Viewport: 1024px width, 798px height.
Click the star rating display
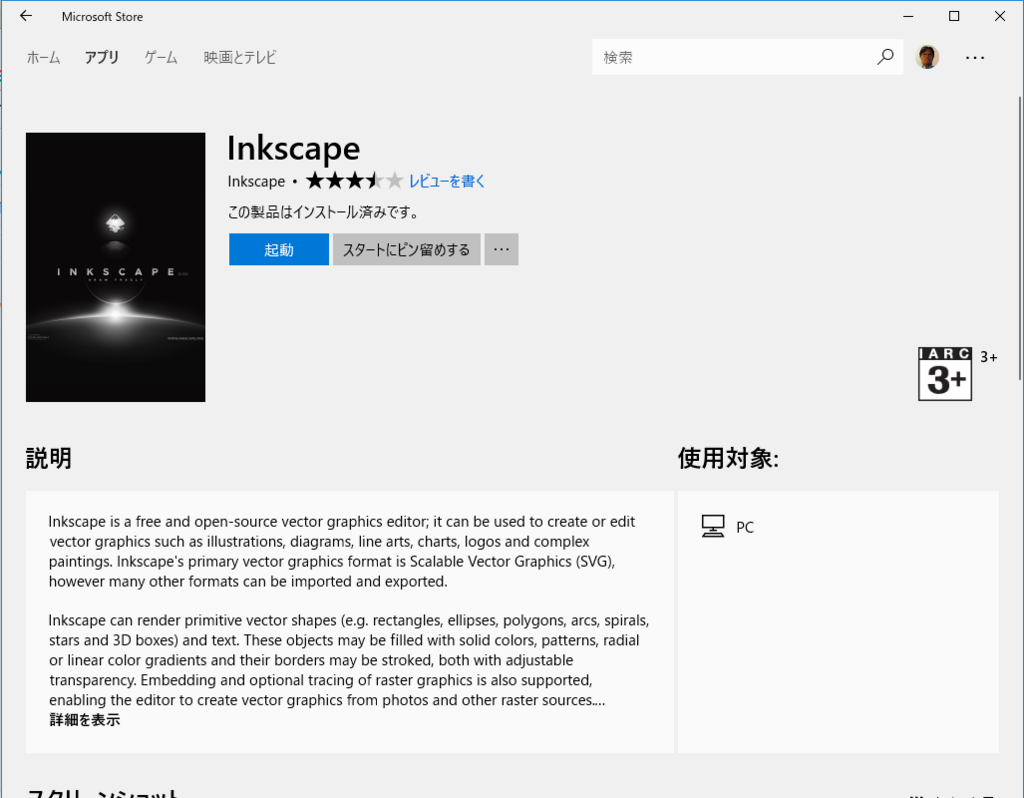[x=355, y=180]
